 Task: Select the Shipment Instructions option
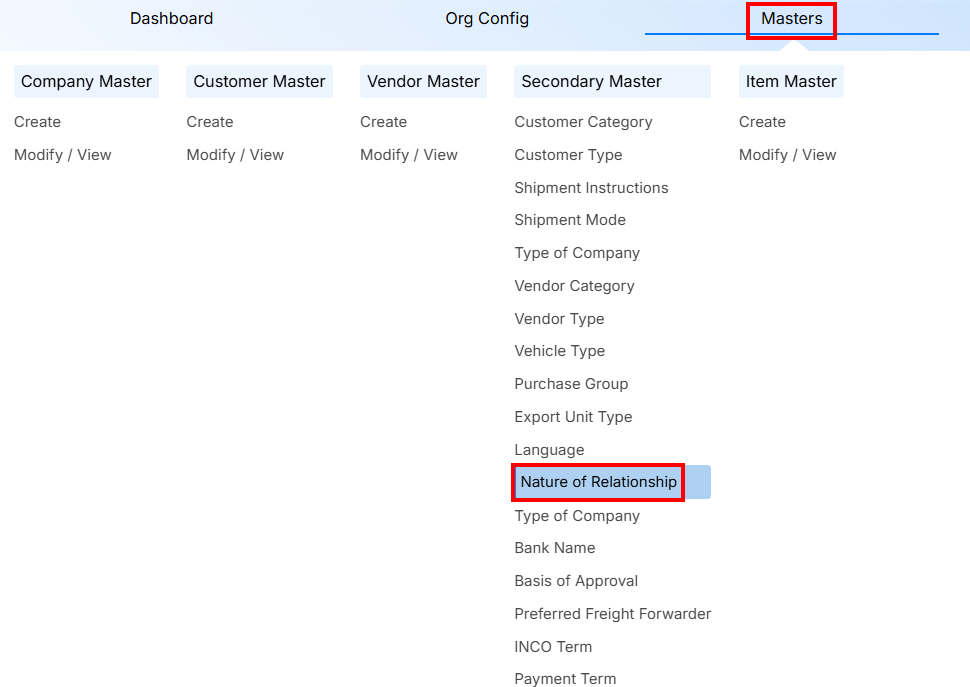[x=591, y=188]
